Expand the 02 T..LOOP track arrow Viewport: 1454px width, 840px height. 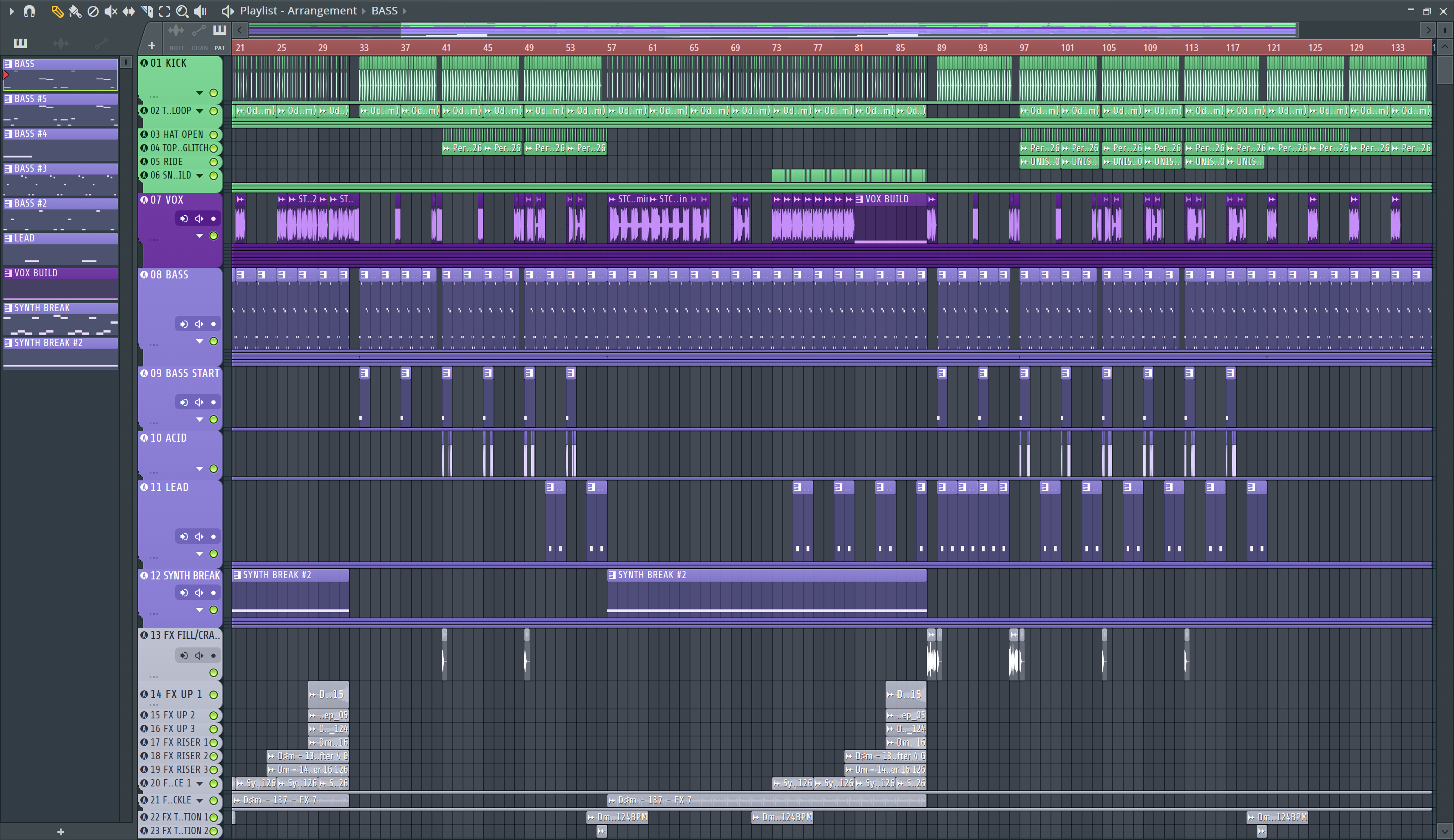click(x=200, y=111)
